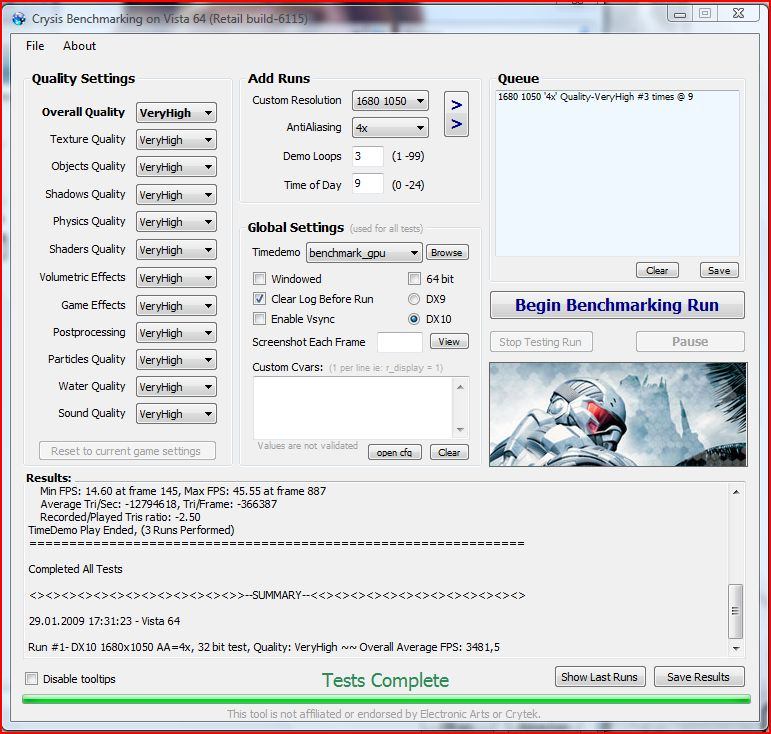The width and height of the screenshot is (771, 734).
Task: Expand the Postprocessing dropdown
Action: pos(176,333)
